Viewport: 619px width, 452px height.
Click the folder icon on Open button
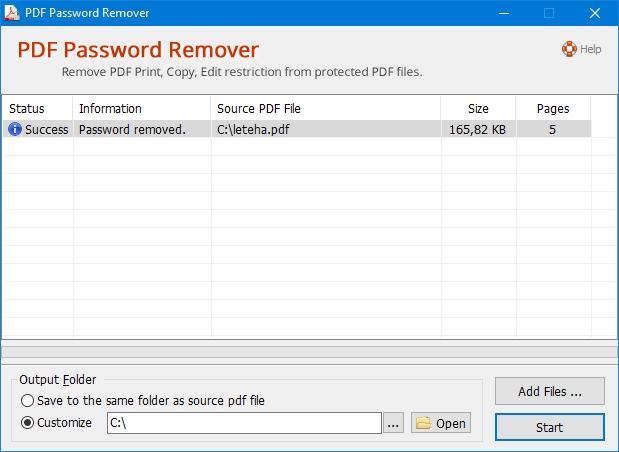[x=423, y=423]
